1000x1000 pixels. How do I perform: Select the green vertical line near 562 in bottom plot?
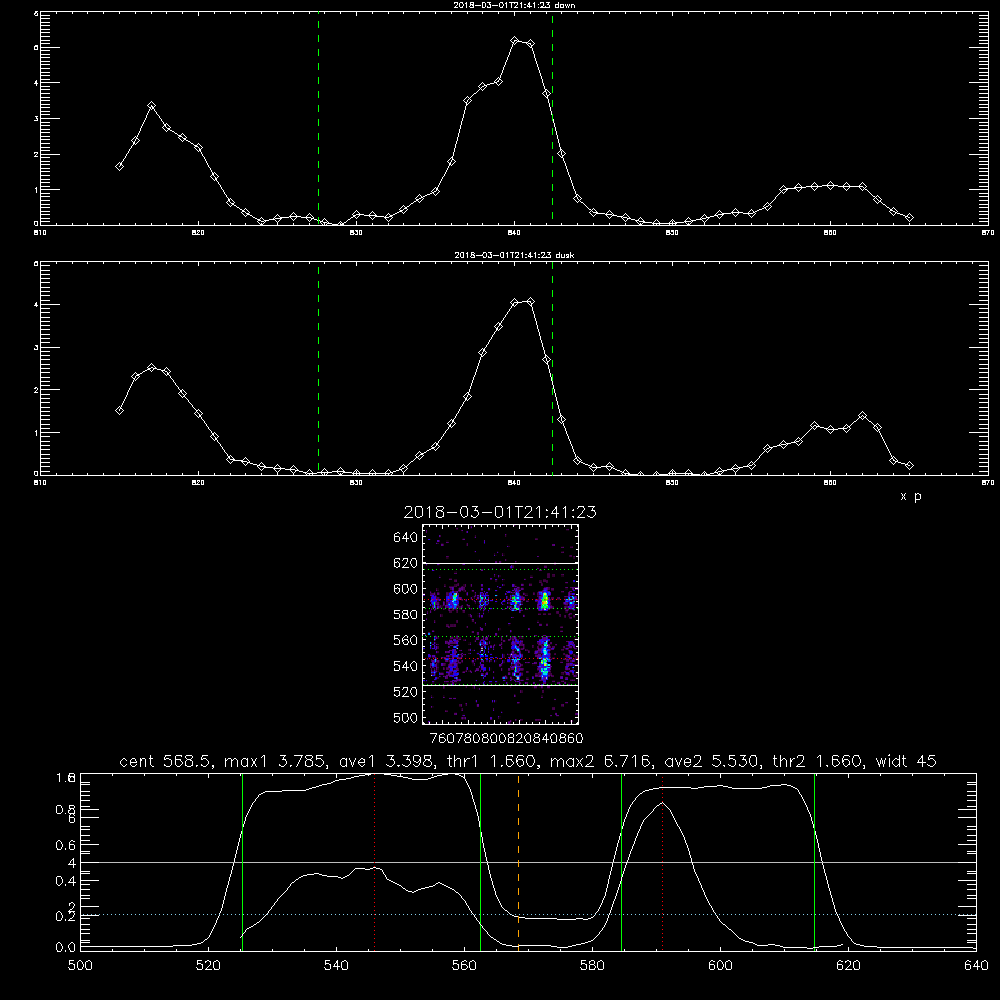click(x=480, y=861)
